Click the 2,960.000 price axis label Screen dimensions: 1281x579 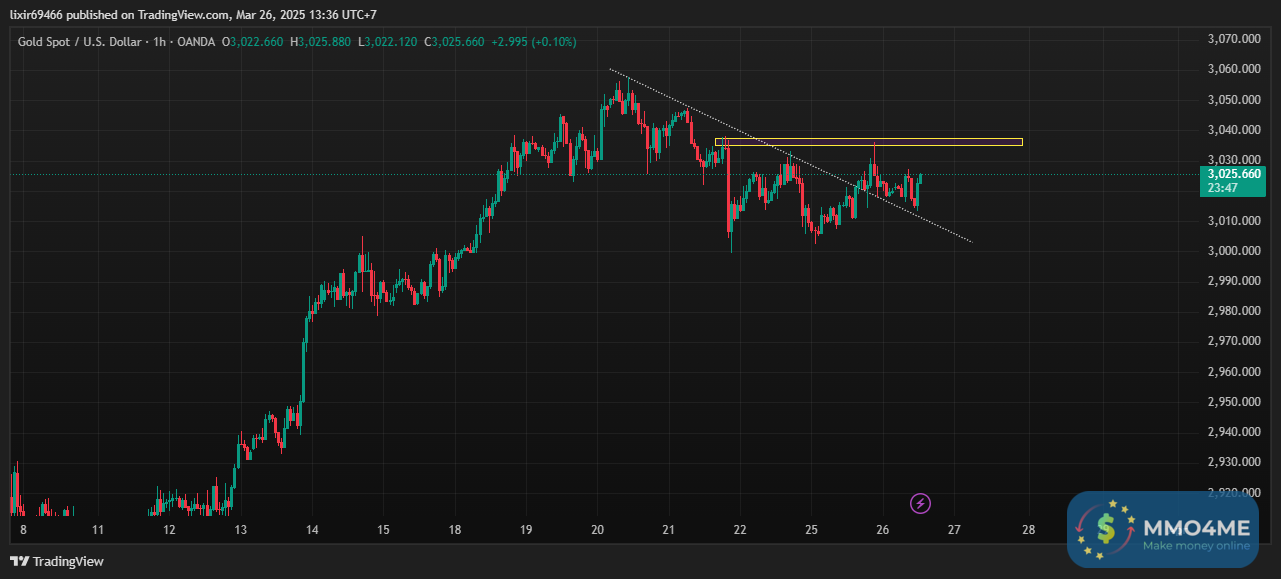point(1233,372)
